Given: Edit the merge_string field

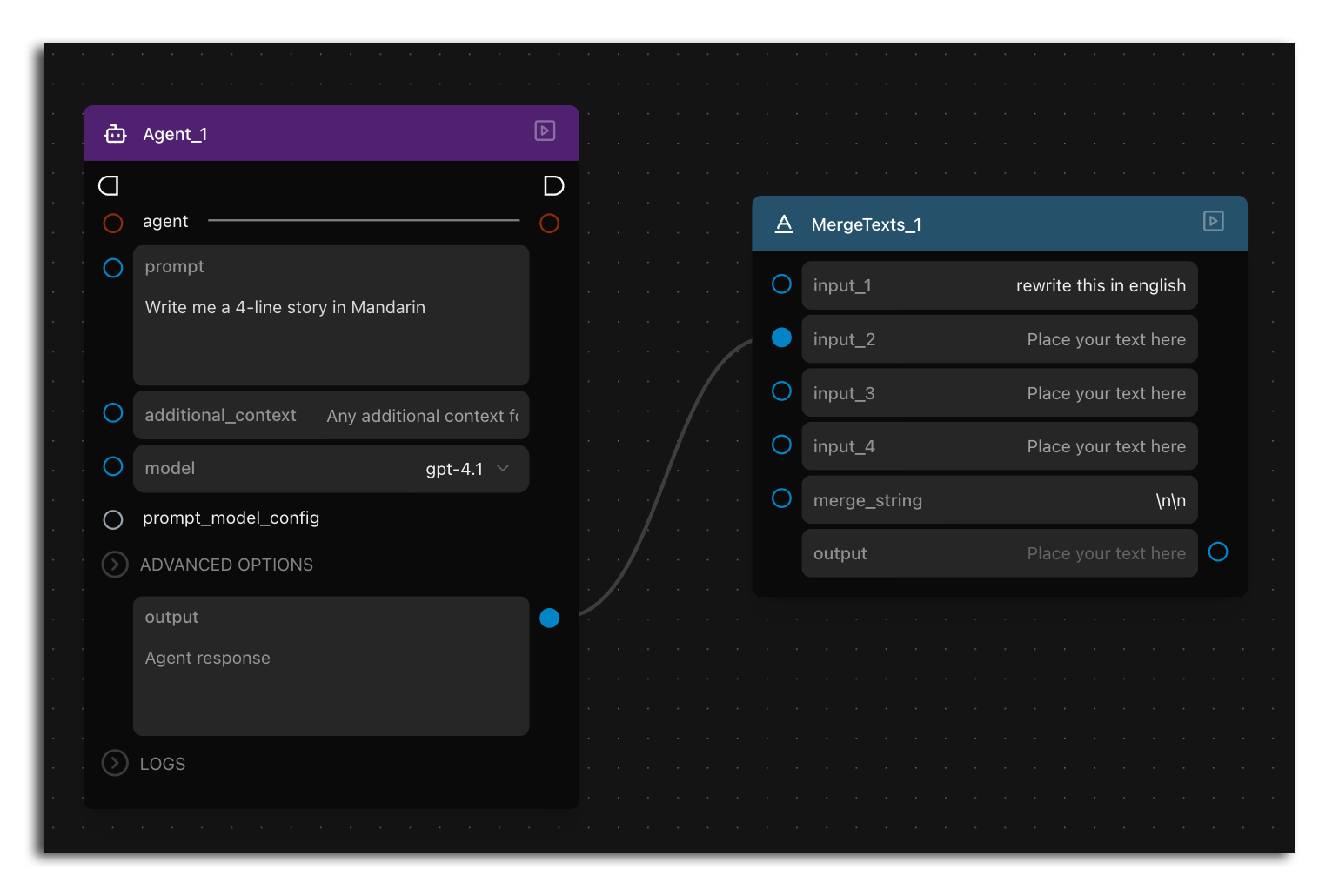Looking at the screenshot, I should [999, 500].
